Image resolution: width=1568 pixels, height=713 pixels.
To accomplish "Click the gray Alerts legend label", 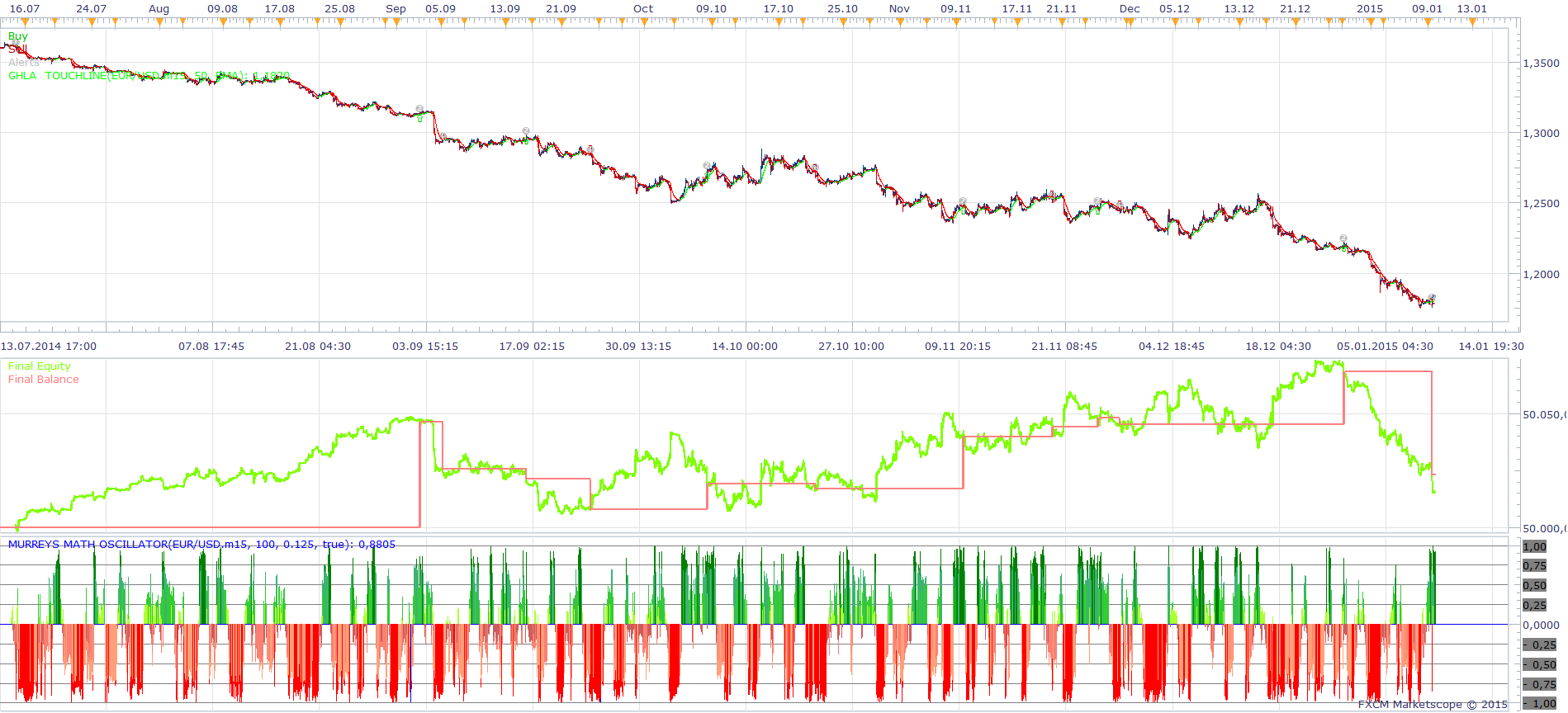I will click(23, 62).
